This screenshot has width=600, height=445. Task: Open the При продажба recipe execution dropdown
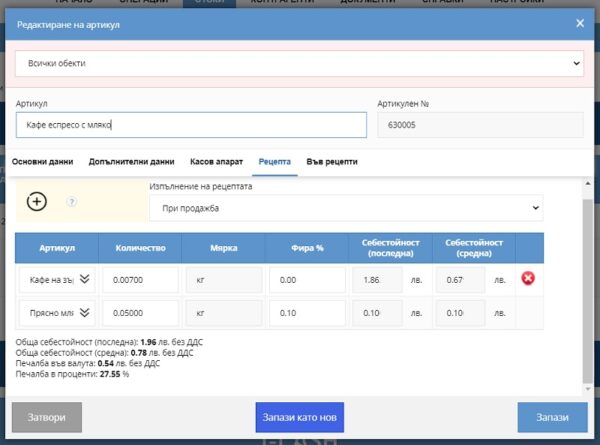pos(345,208)
